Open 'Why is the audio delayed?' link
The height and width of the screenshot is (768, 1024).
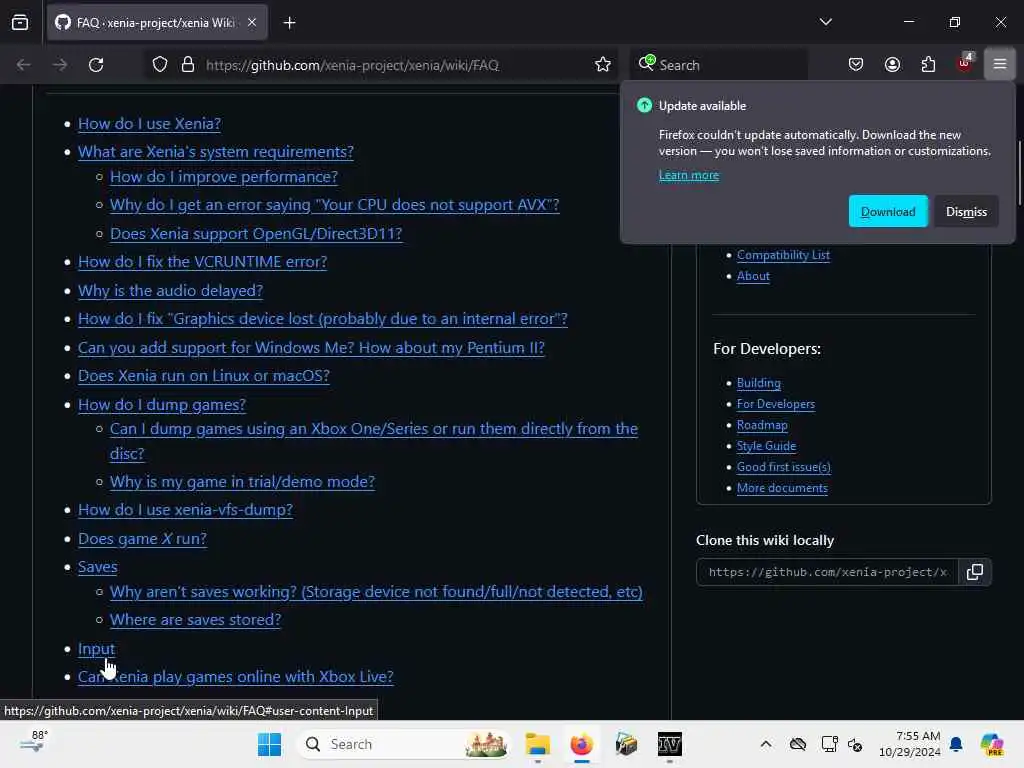point(170,290)
